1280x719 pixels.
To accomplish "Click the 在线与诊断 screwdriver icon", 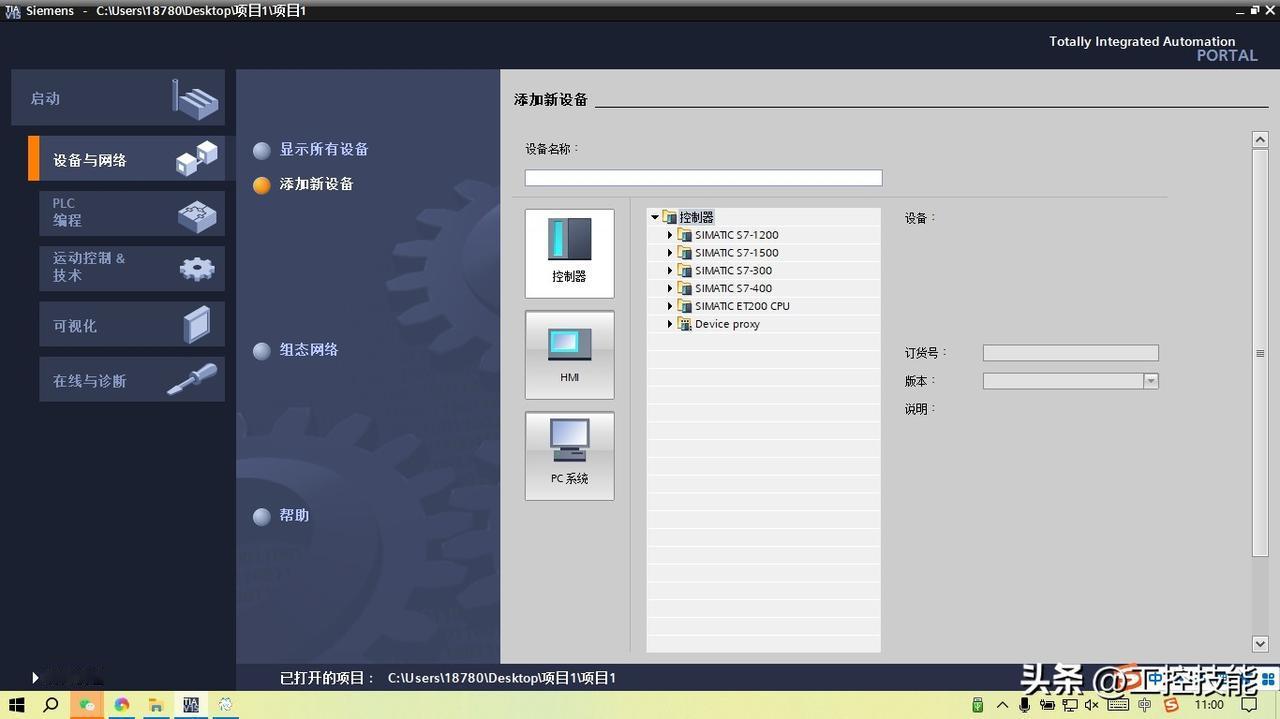I will pyautogui.click(x=192, y=379).
